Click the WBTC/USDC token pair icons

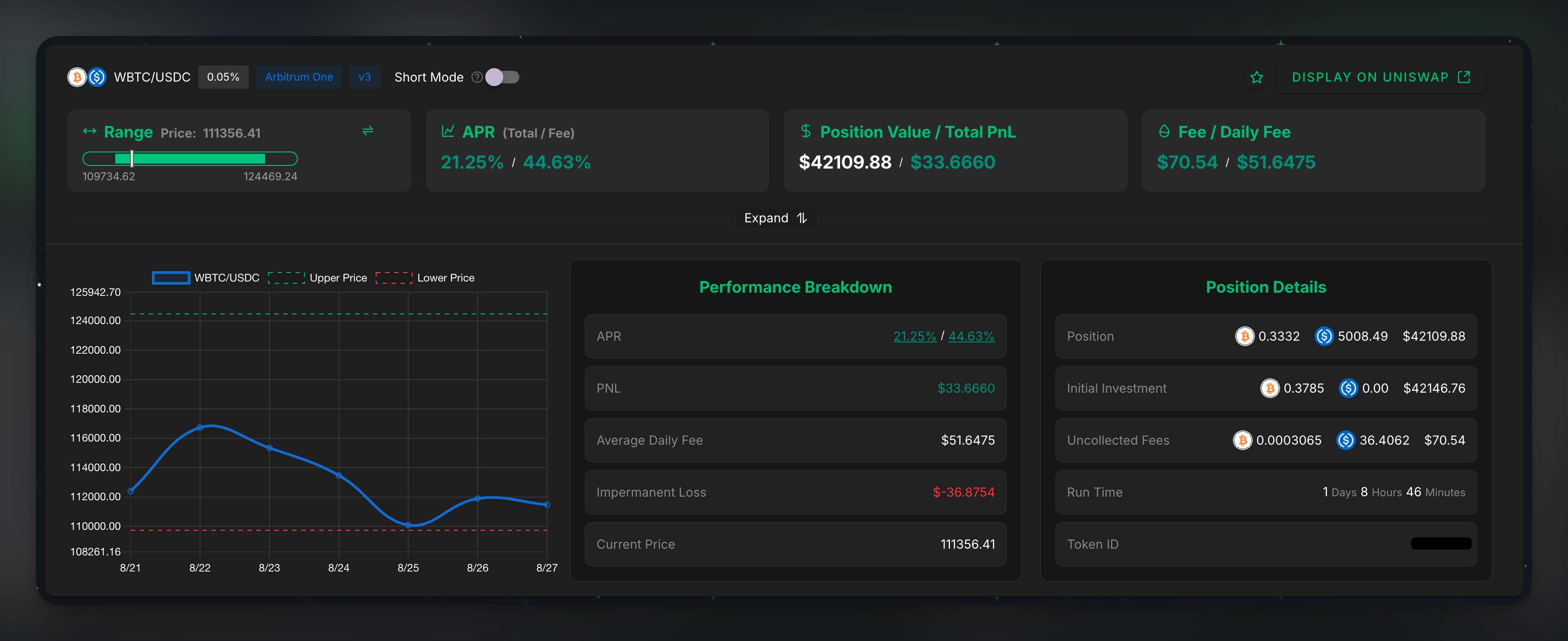87,77
